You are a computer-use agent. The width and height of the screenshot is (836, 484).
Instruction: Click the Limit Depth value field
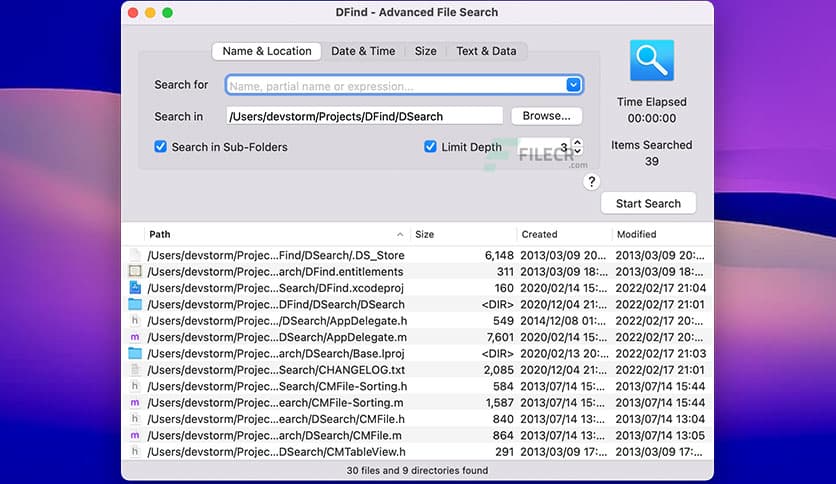(545, 147)
